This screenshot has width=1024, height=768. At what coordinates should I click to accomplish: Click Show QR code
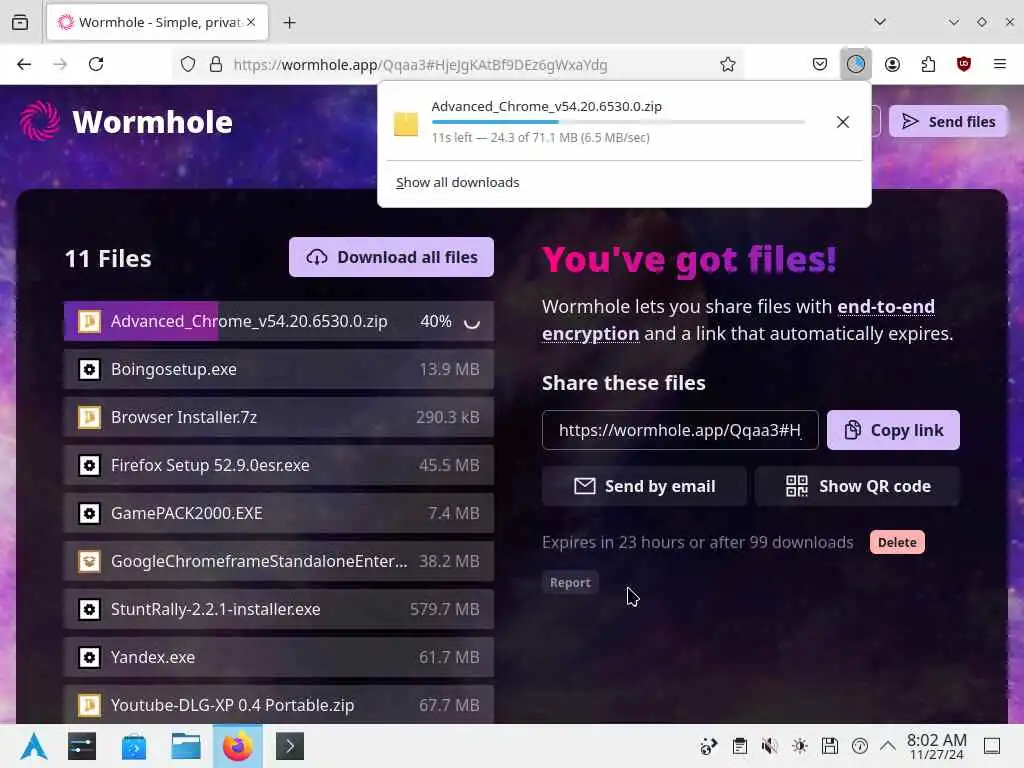pyautogui.click(x=857, y=487)
